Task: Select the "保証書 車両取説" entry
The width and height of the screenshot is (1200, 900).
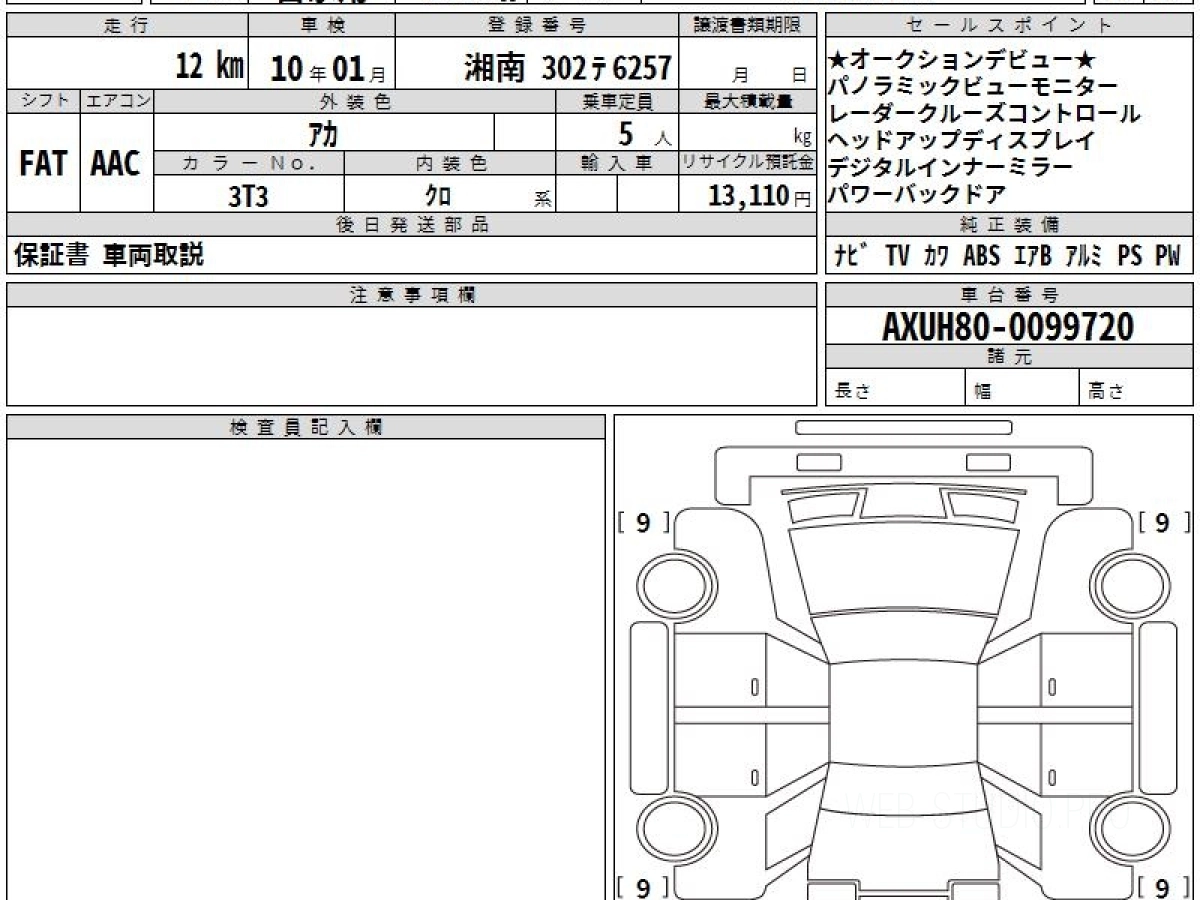Action: click(108, 256)
